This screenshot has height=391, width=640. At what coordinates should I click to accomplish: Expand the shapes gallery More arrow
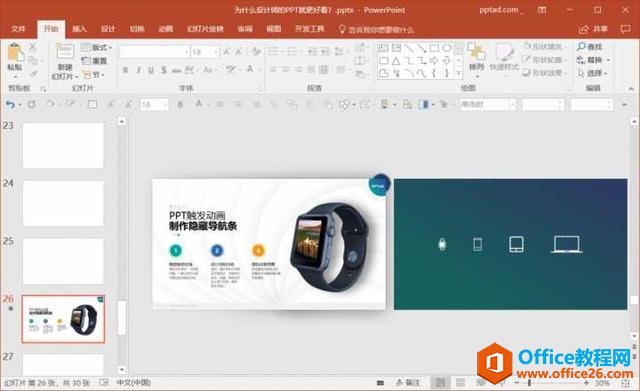tap(458, 74)
